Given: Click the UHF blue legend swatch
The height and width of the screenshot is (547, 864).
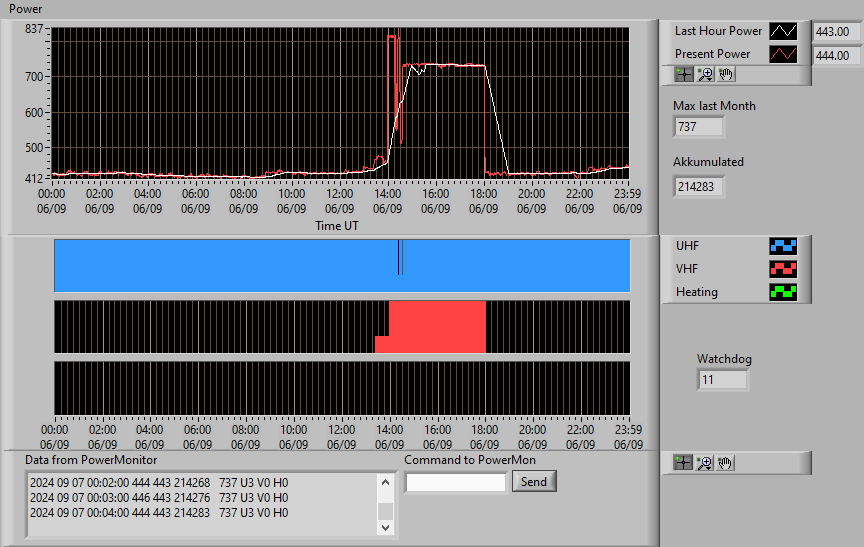Looking at the screenshot, I should pyautogui.click(x=783, y=246).
